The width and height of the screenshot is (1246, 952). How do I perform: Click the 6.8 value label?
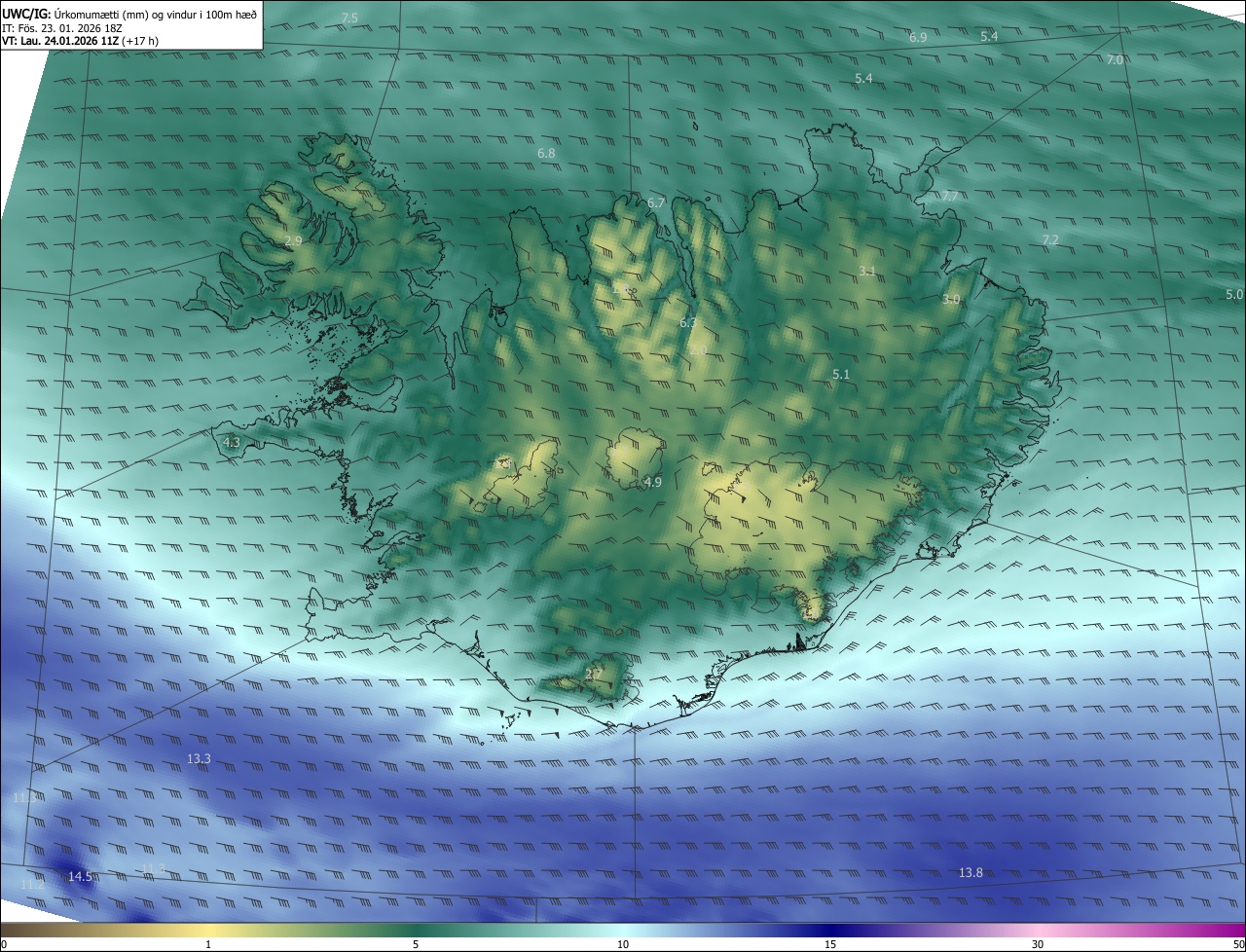[546, 154]
